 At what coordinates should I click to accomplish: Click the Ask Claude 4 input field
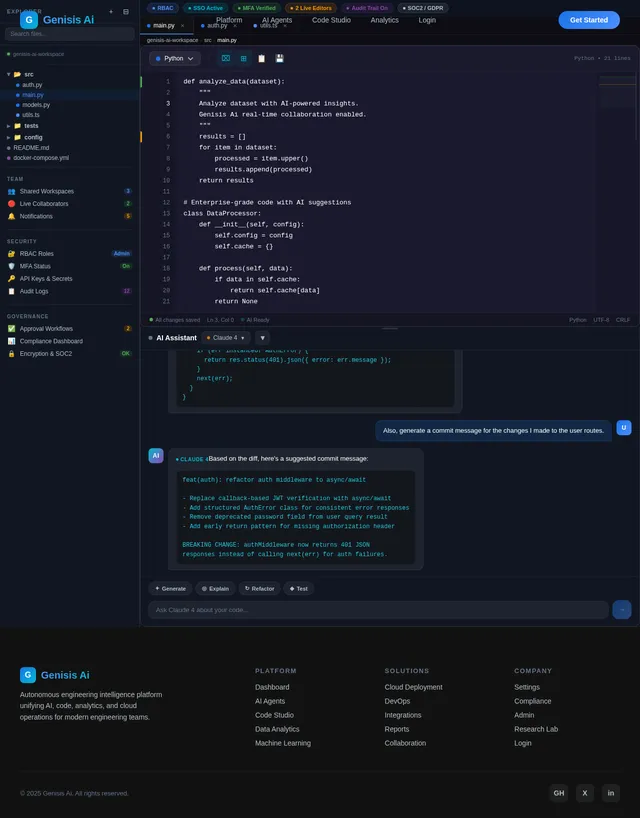pos(378,610)
